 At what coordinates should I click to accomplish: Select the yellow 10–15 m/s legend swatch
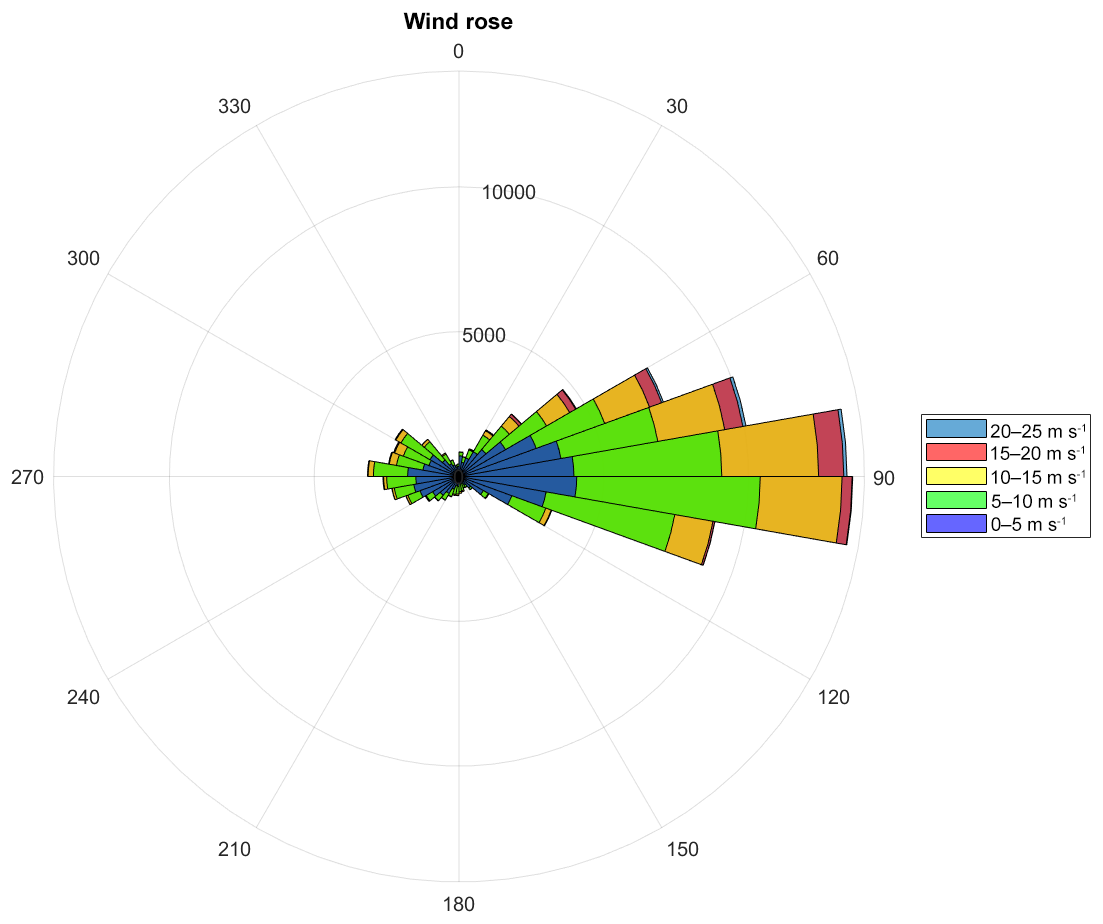956,475
